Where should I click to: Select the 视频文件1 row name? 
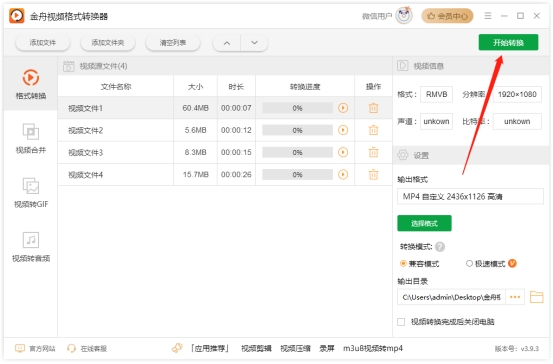(x=85, y=108)
